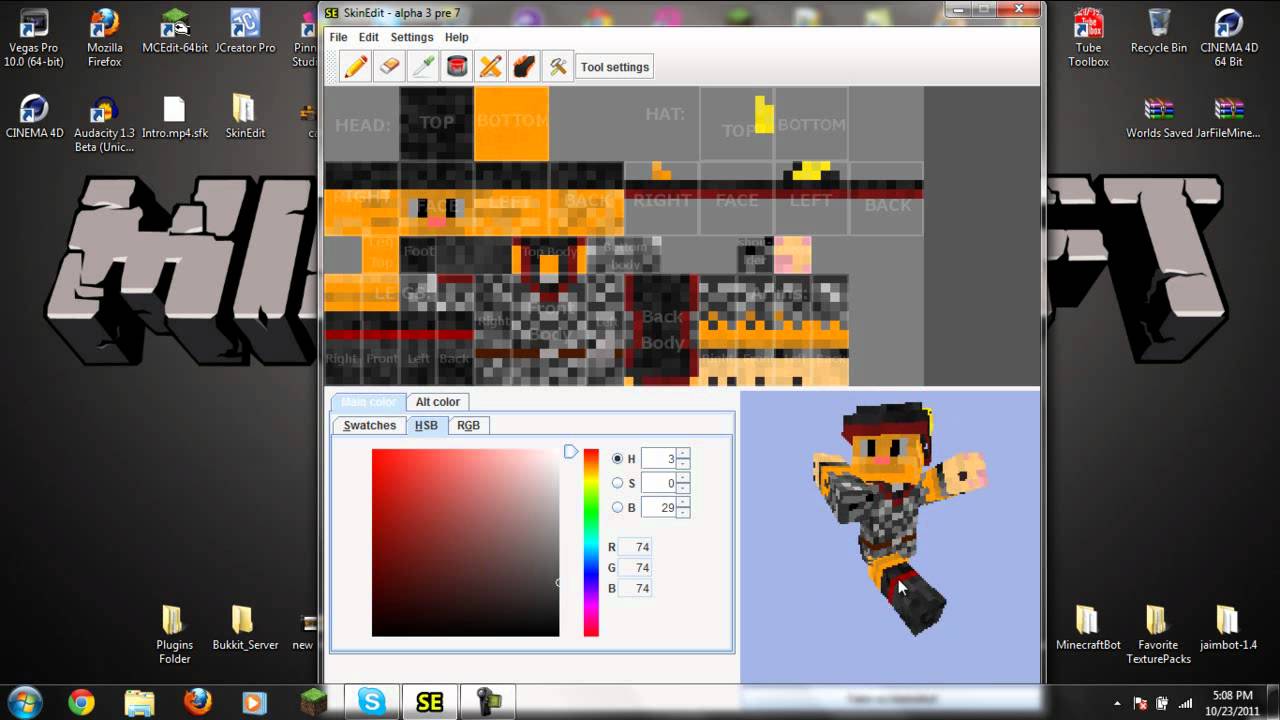
Task: Click the S value input field
Action: pos(659,483)
